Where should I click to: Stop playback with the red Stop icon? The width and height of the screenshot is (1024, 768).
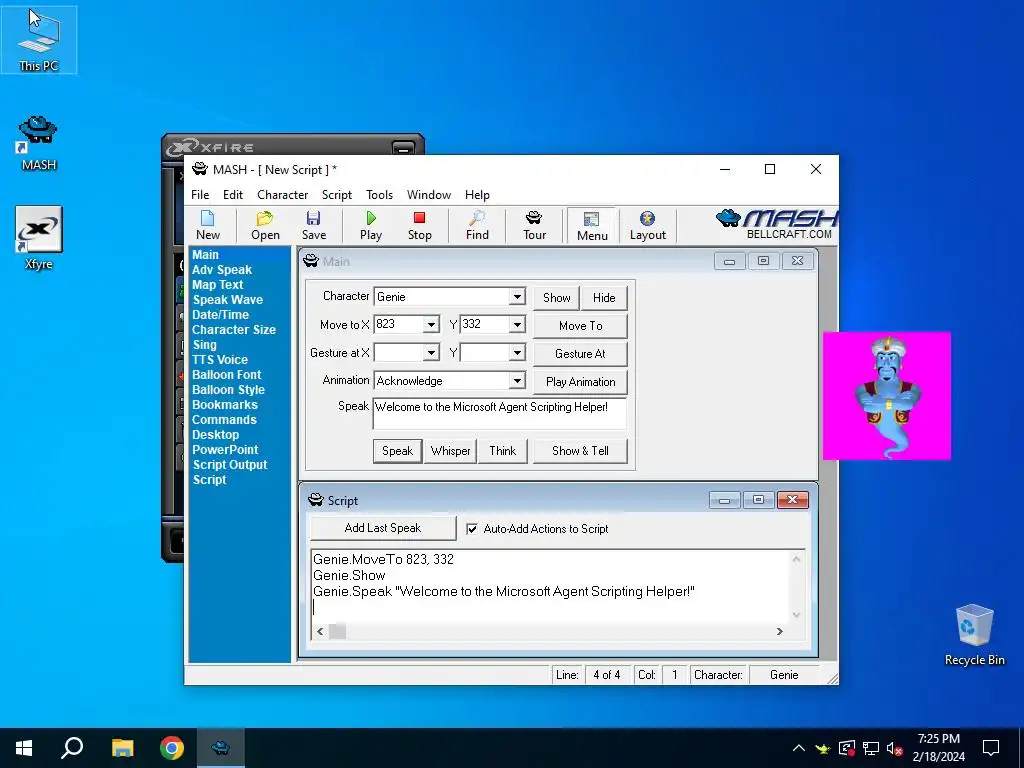419,225
